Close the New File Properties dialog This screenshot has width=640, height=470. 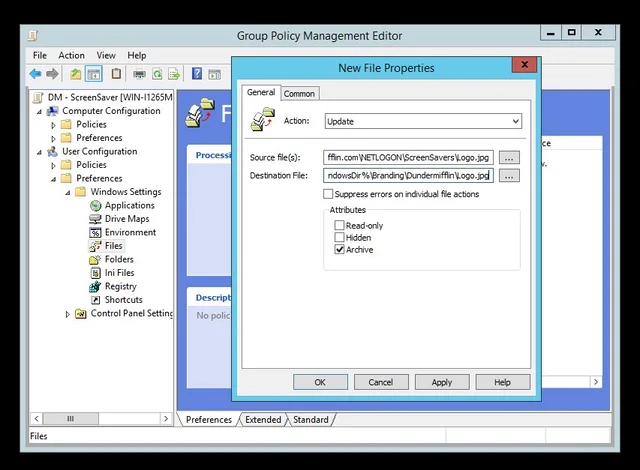pos(524,64)
